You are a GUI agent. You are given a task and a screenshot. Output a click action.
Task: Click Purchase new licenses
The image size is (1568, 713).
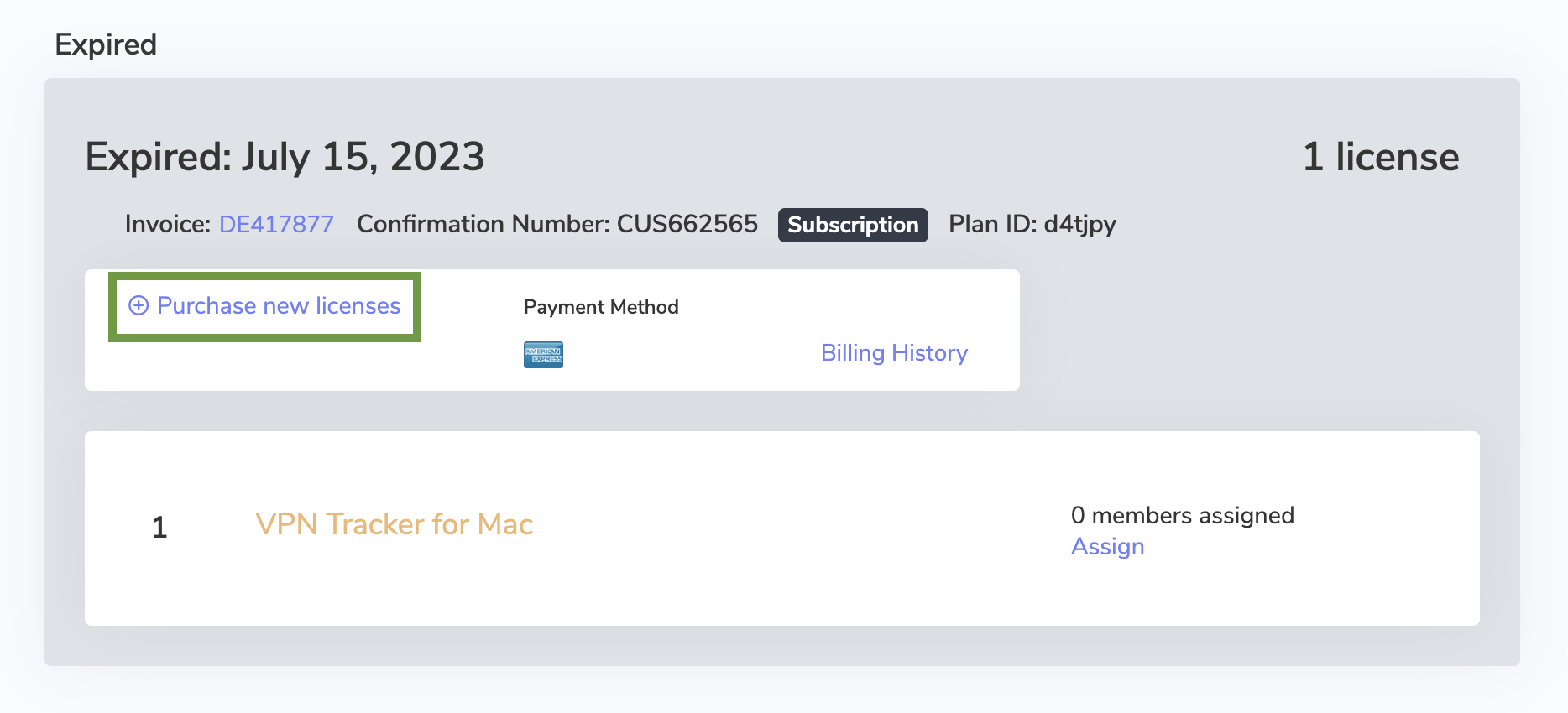click(278, 305)
